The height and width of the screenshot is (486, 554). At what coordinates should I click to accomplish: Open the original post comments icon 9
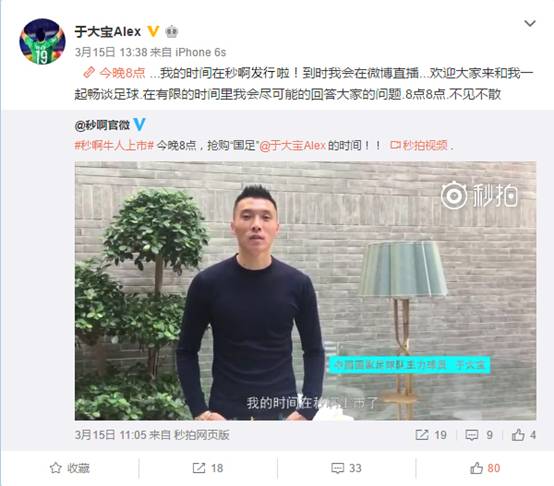(x=479, y=435)
